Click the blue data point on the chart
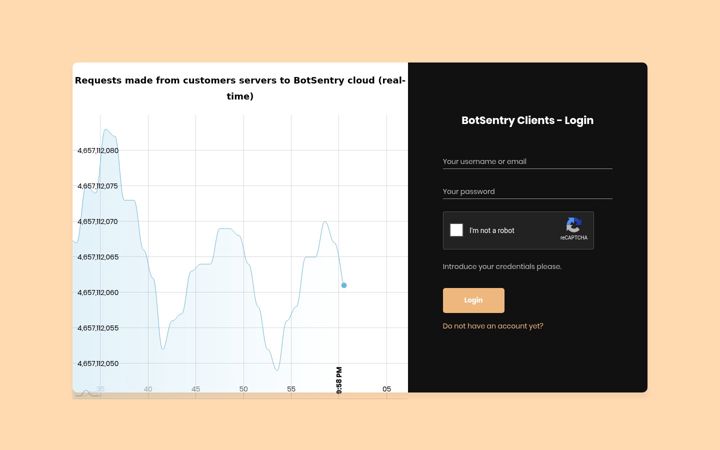 [x=344, y=285]
